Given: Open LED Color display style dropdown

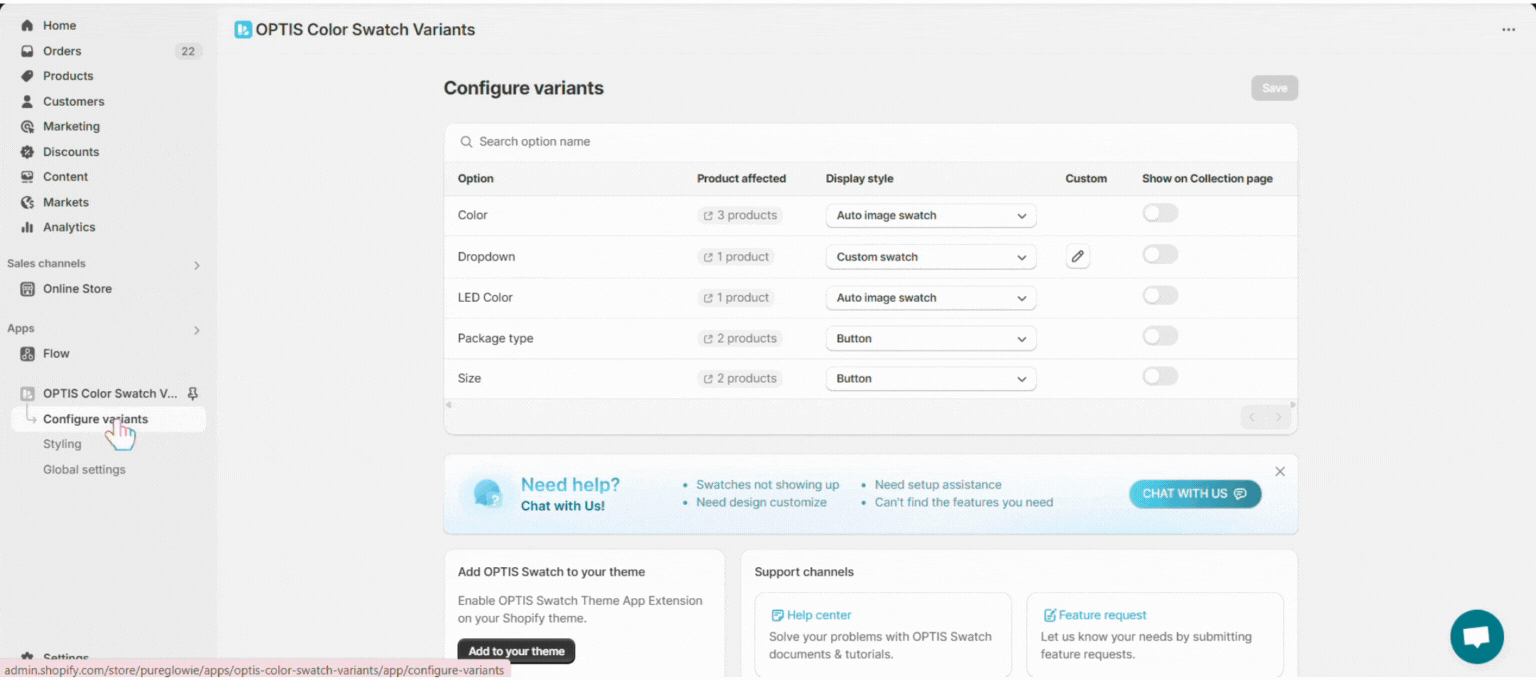Looking at the screenshot, I should click(931, 298).
